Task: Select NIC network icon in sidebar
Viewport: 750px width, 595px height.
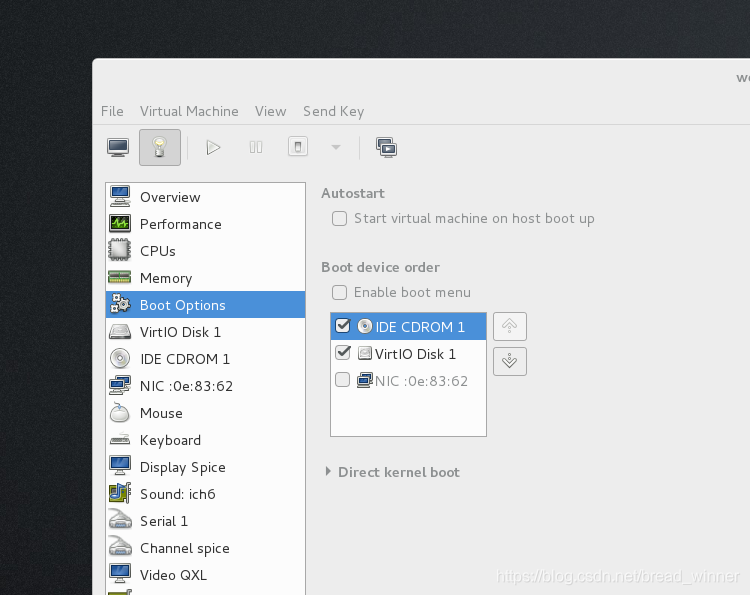Action: point(120,385)
